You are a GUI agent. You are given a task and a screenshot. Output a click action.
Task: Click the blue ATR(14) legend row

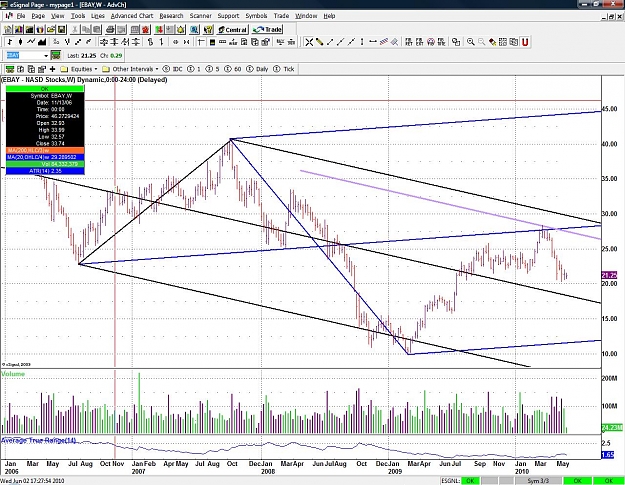[45, 171]
